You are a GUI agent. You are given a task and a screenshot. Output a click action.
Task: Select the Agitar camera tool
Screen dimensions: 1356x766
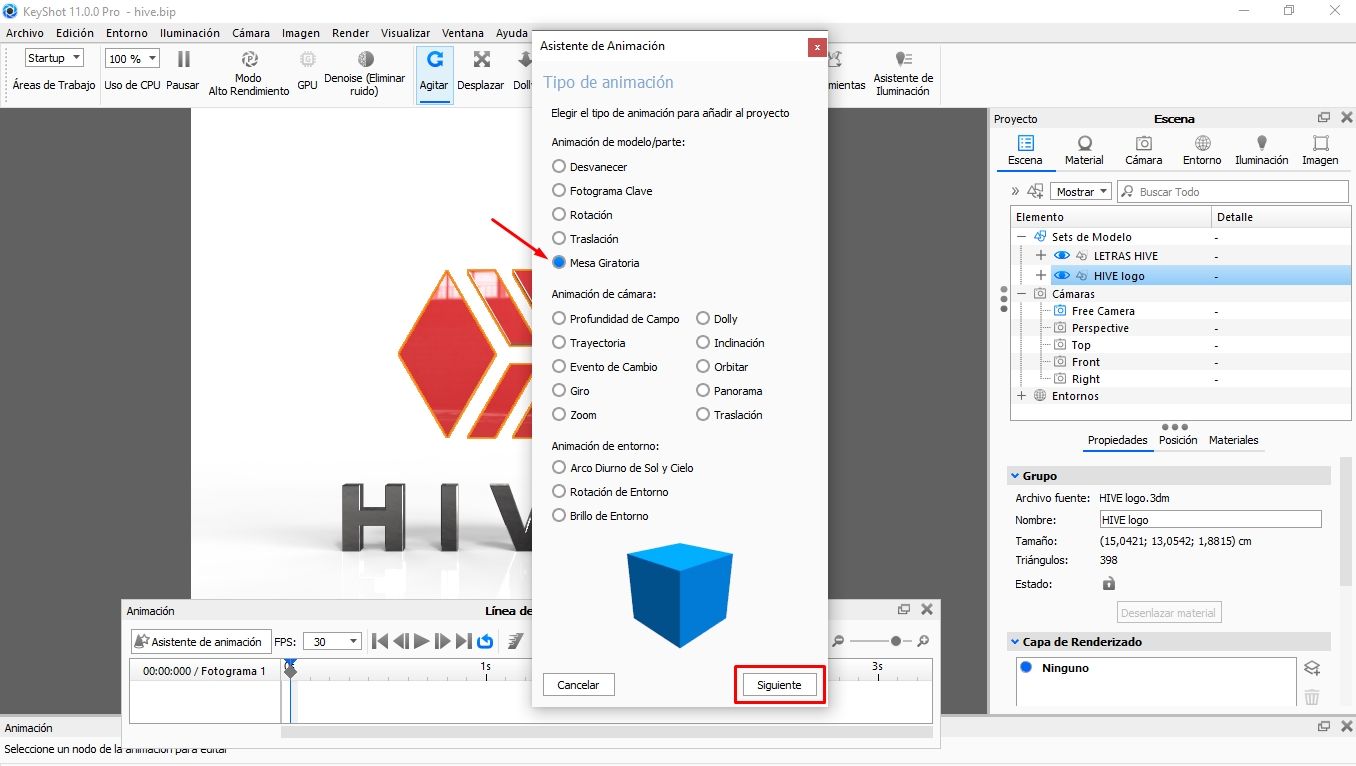click(434, 73)
